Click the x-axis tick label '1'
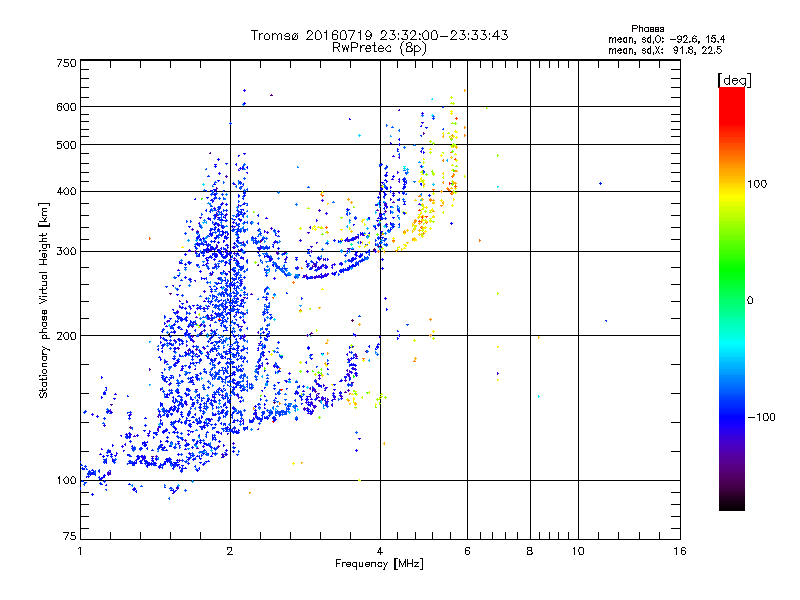800x600 pixels. pos(80,551)
